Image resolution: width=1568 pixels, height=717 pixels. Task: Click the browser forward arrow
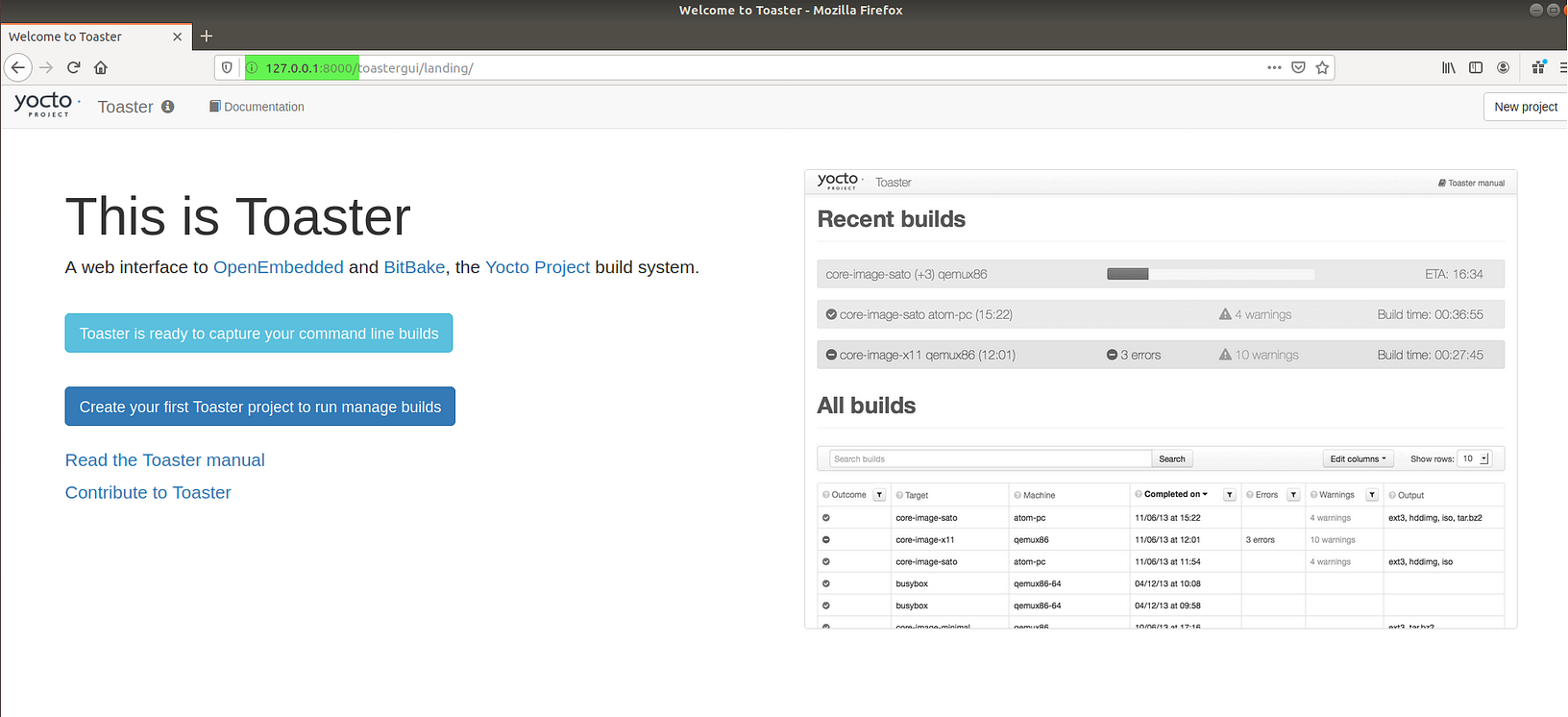[46, 67]
